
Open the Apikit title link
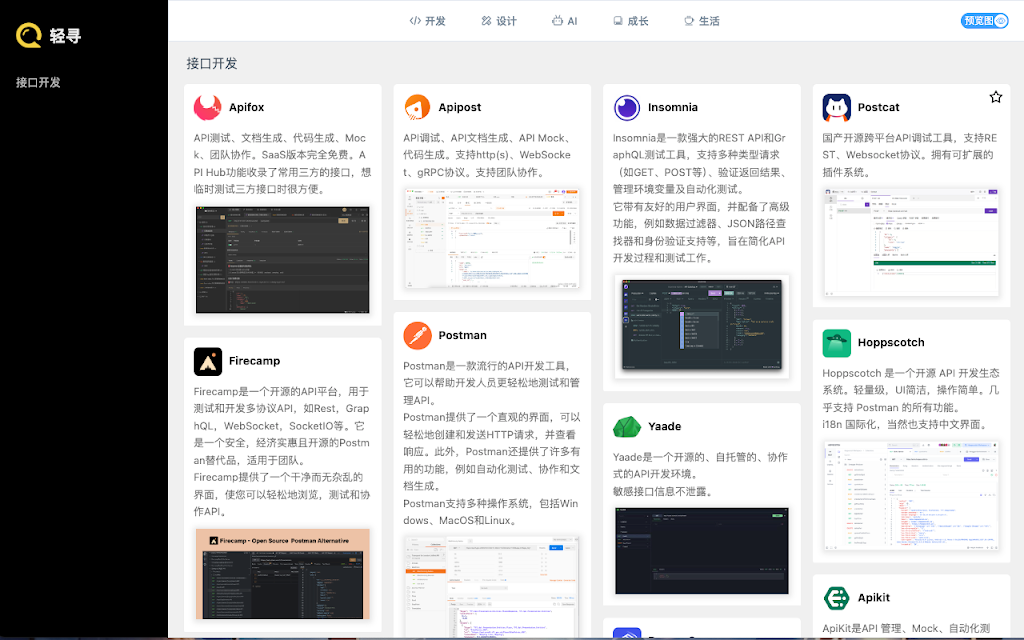[x=874, y=598]
